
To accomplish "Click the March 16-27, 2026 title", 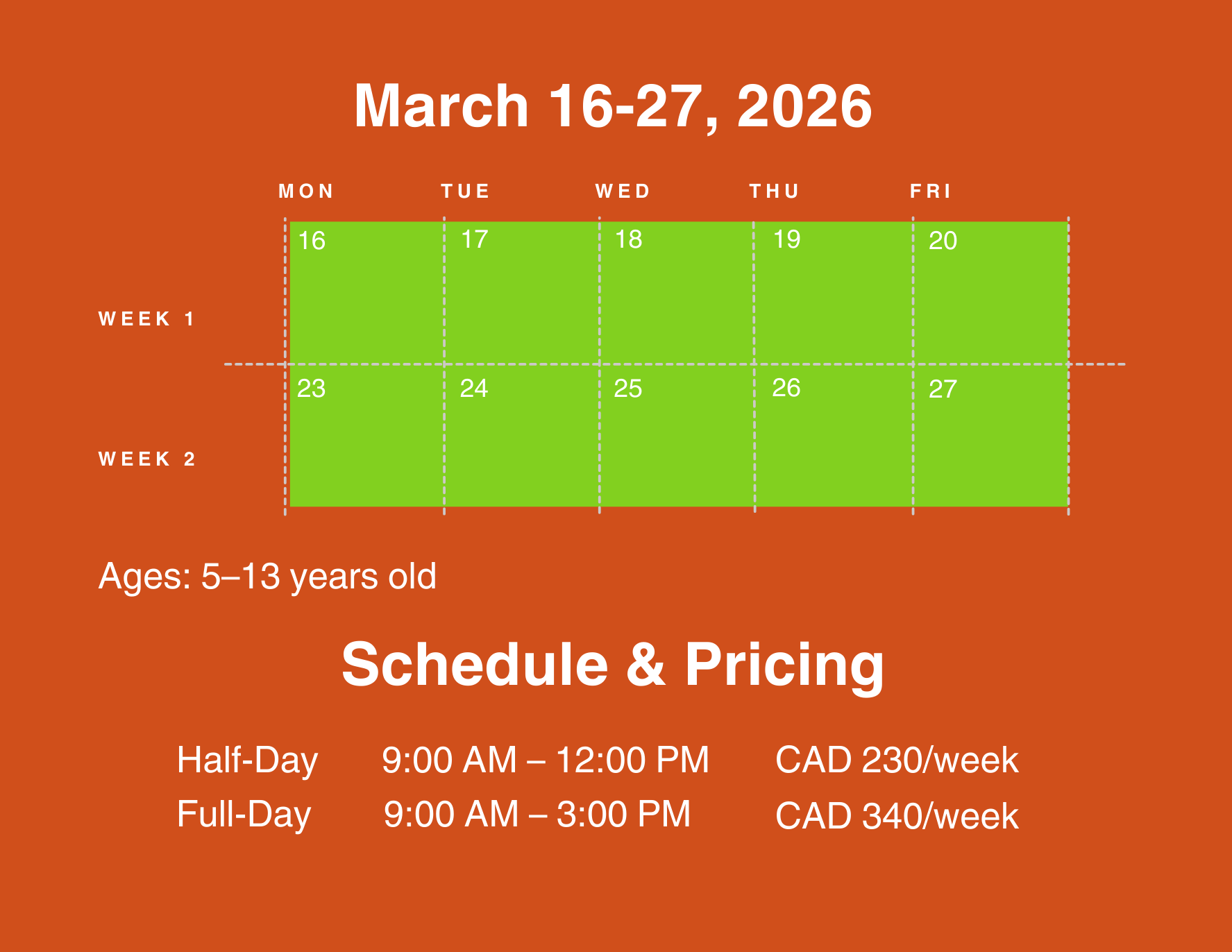I will click(x=613, y=106).
